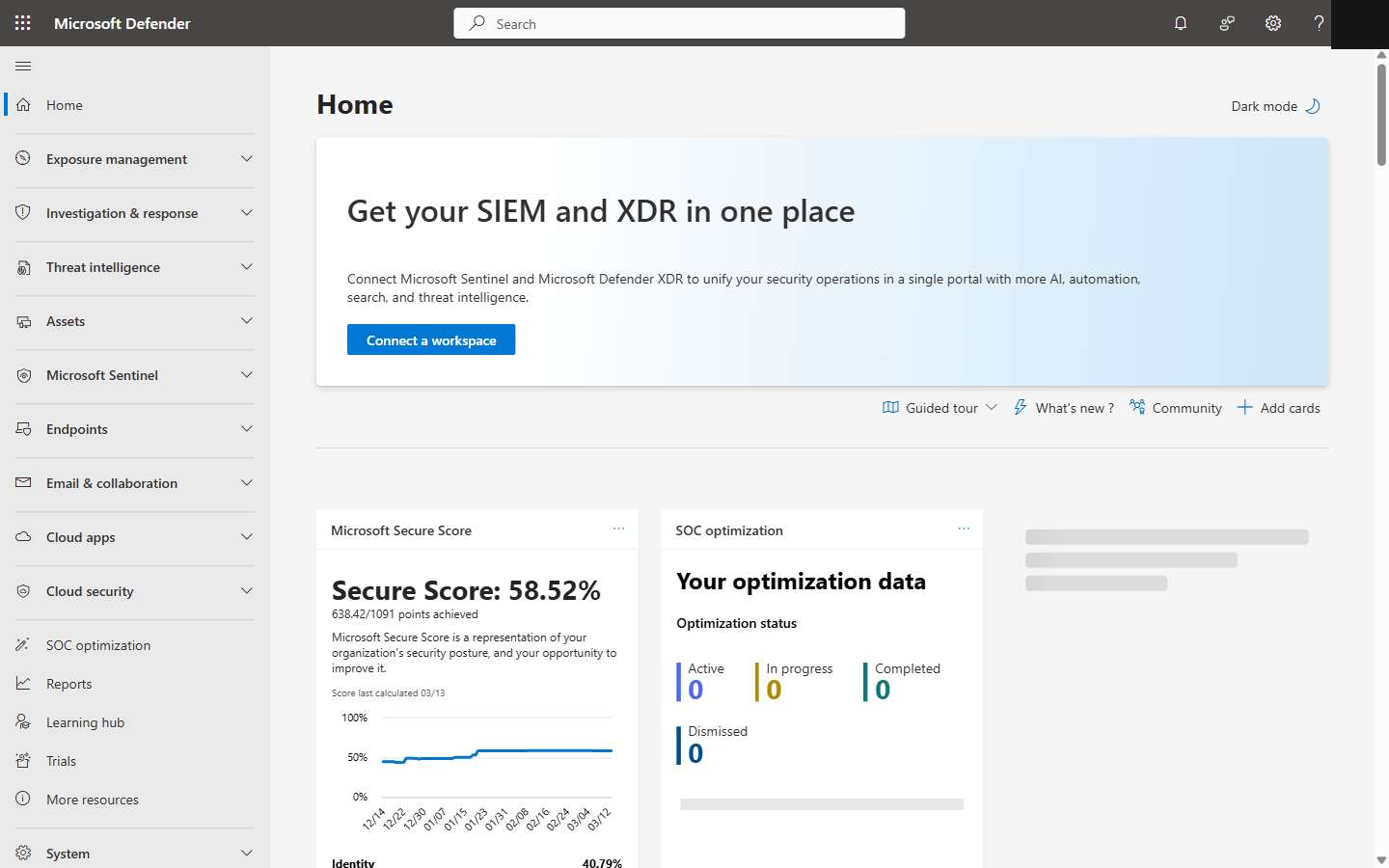This screenshot has width=1389, height=868.
Task: Click the feedback icon in the top bar
Action: (1226, 22)
